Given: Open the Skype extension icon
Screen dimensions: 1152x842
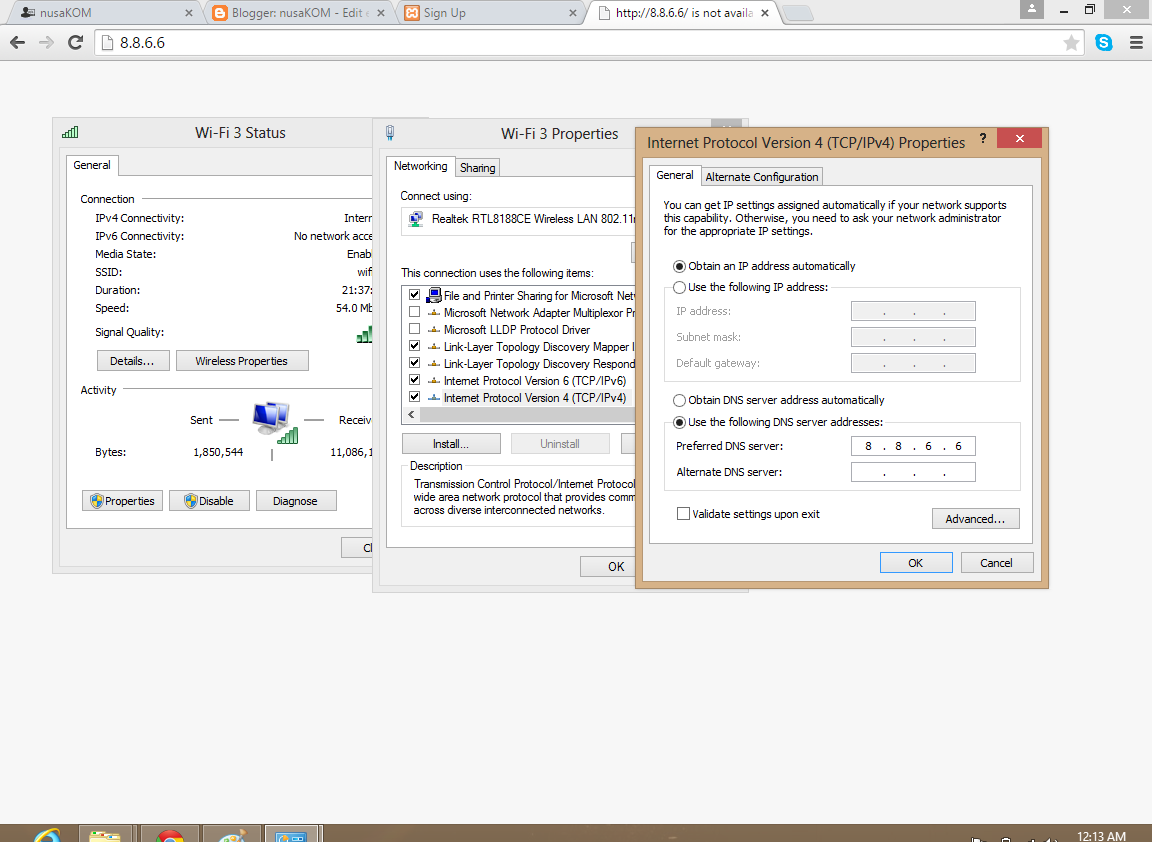Looking at the screenshot, I should point(1104,43).
